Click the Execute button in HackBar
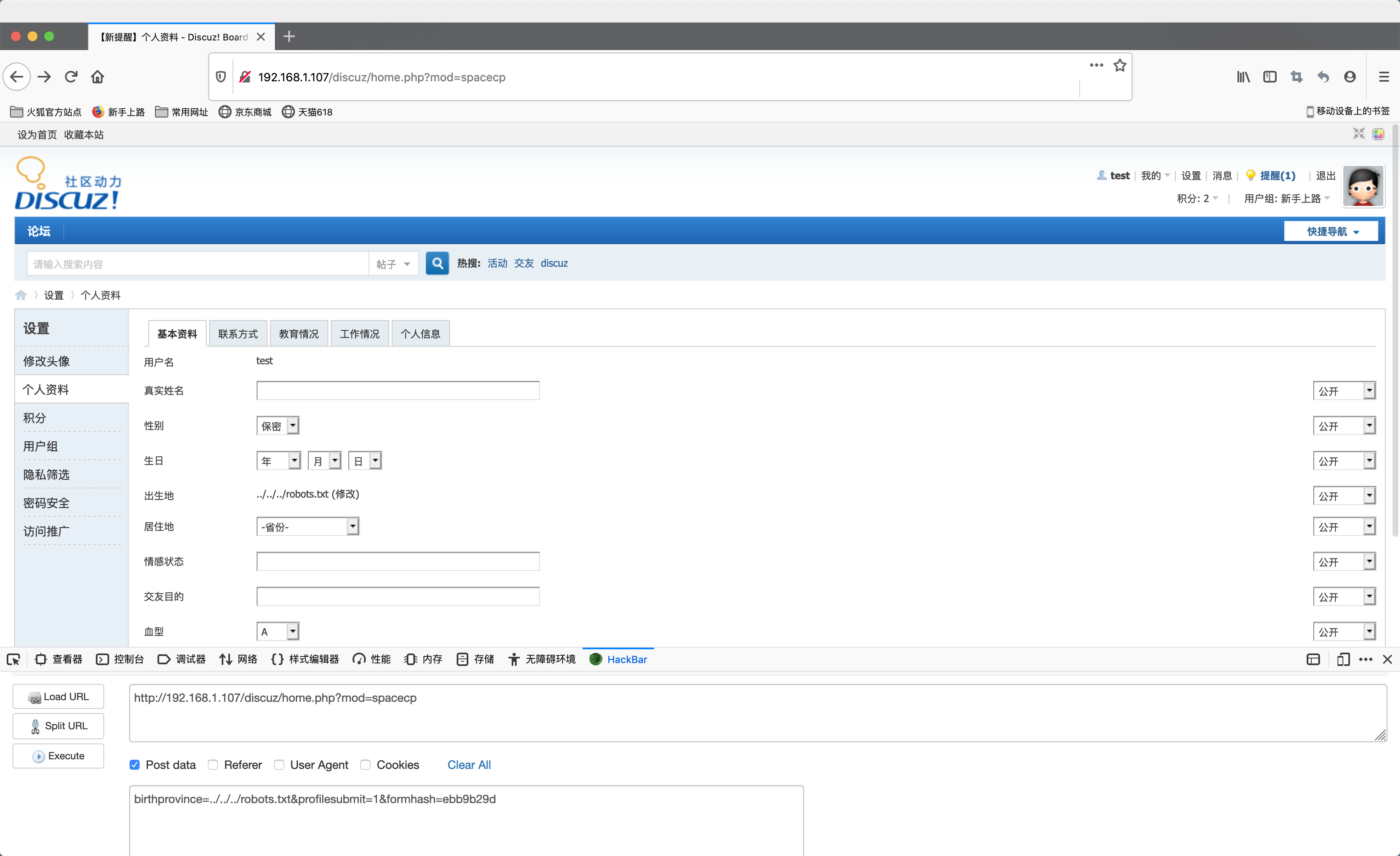 pos(58,756)
